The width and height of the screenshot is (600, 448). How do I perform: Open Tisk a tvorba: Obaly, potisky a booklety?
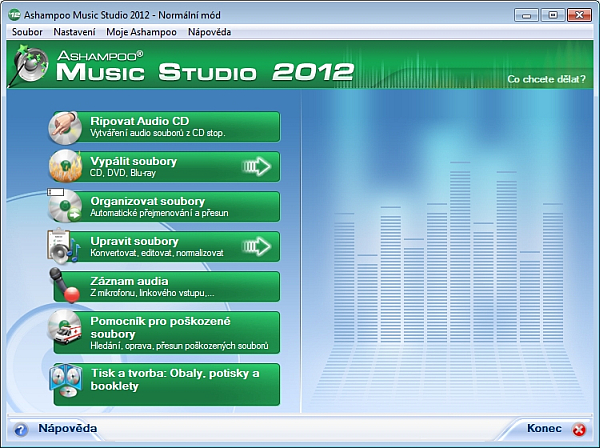pos(166,384)
